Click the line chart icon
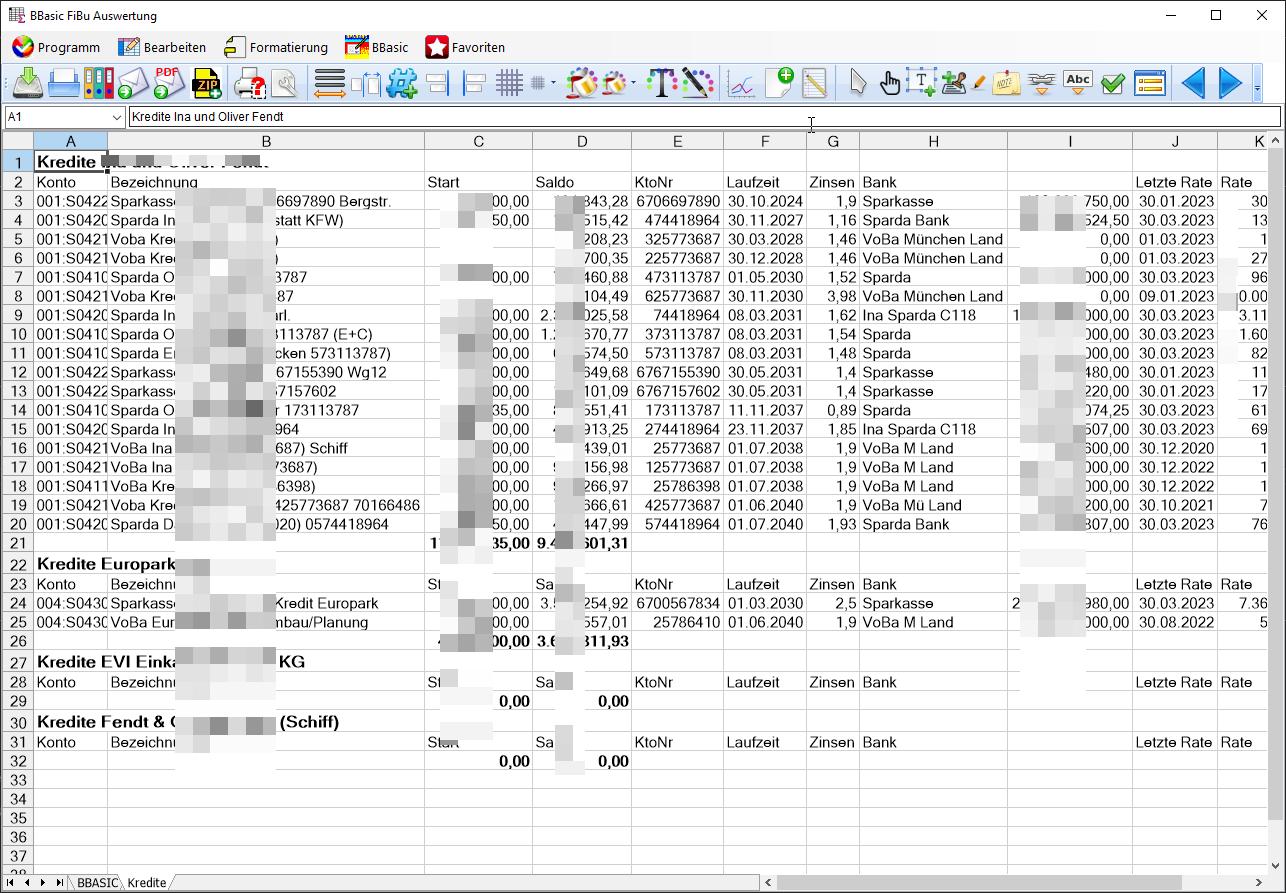This screenshot has width=1286, height=893. click(x=741, y=84)
